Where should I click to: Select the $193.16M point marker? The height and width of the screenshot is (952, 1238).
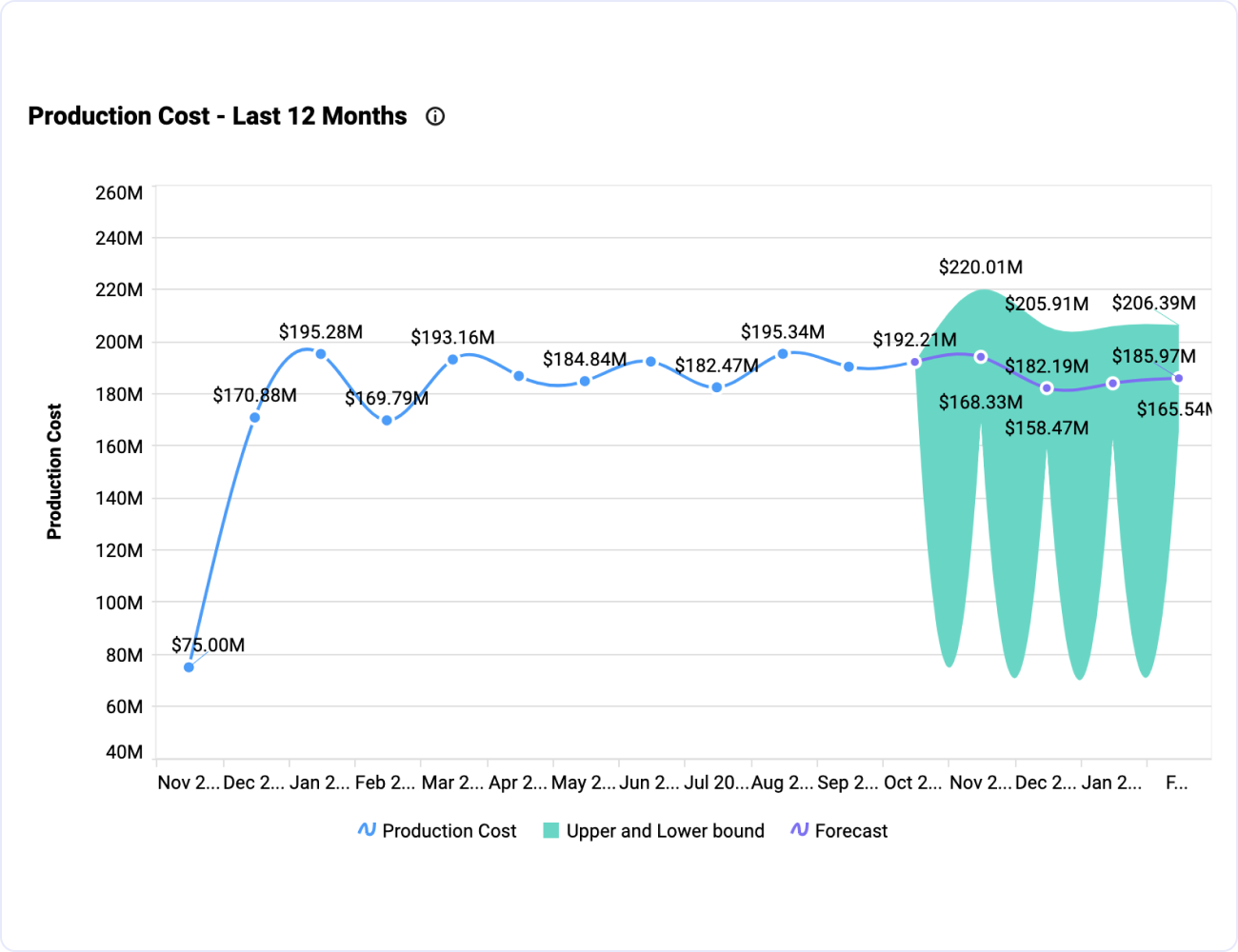tap(452, 360)
